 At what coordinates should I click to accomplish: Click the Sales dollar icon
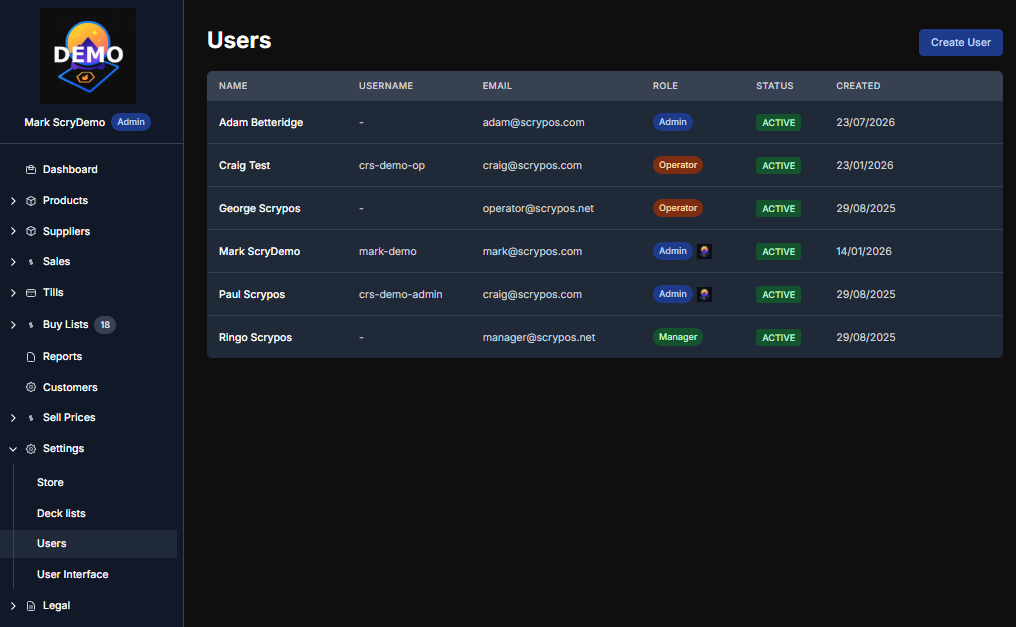click(30, 262)
